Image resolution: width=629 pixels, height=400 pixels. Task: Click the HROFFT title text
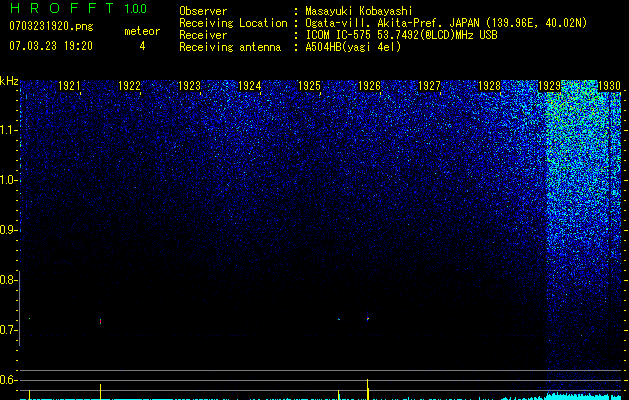pyautogui.click(x=62, y=8)
